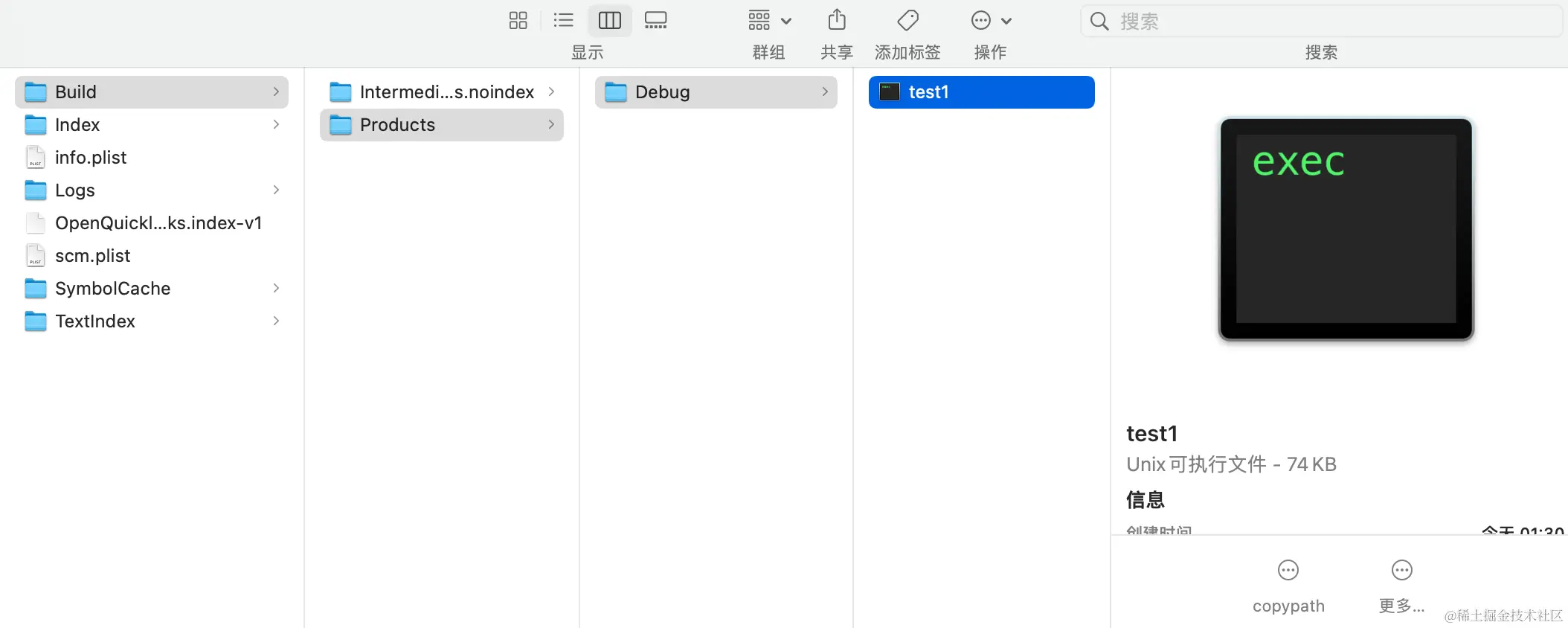Viewport: 1568px width, 628px height.
Task: Click the copypath quick action button
Action: click(x=1288, y=587)
